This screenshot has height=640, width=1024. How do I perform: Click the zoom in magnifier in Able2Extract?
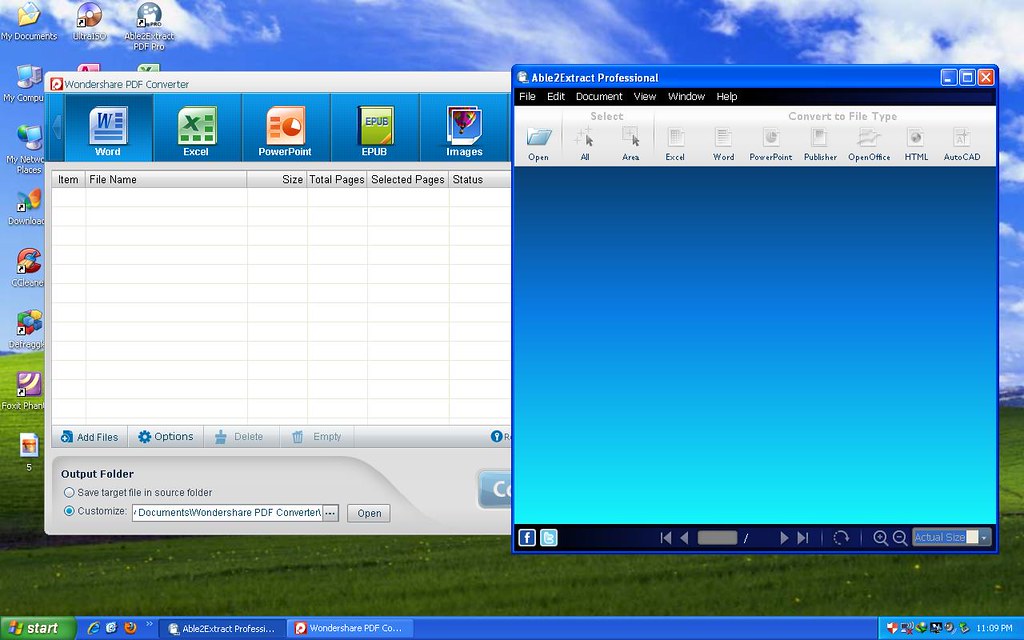click(880, 537)
